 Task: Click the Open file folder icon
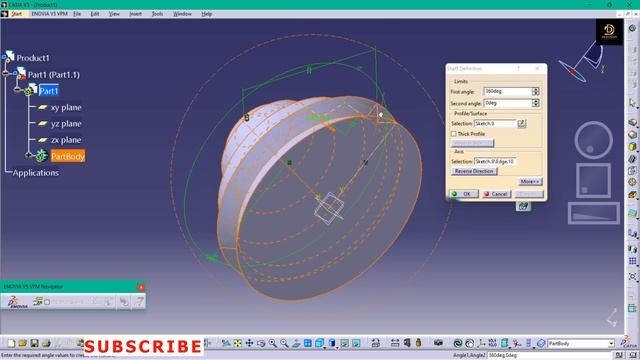(23, 343)
